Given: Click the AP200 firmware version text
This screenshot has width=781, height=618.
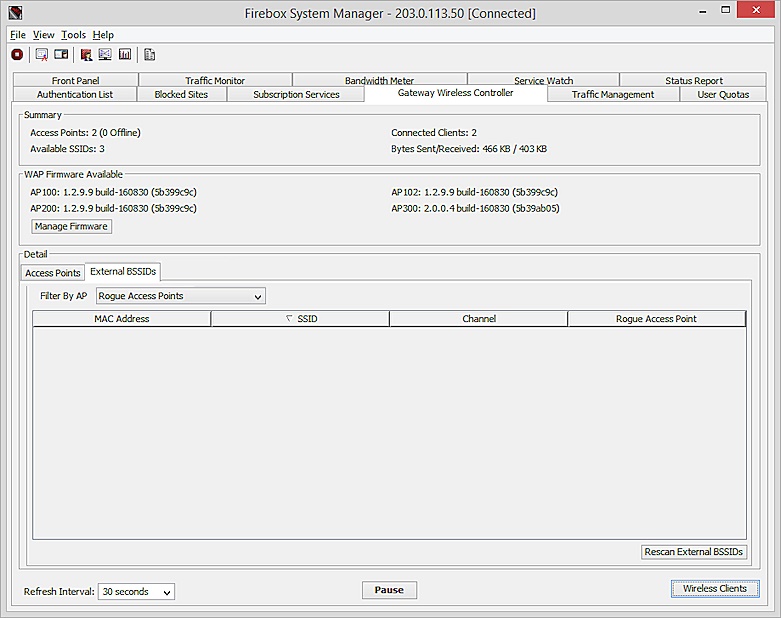Looking at the screenshot, I should (x=114, y=208).
